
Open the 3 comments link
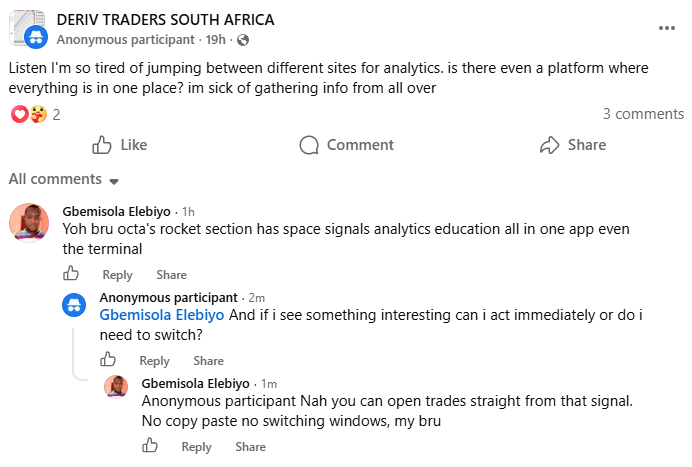[x=643, y=114]
